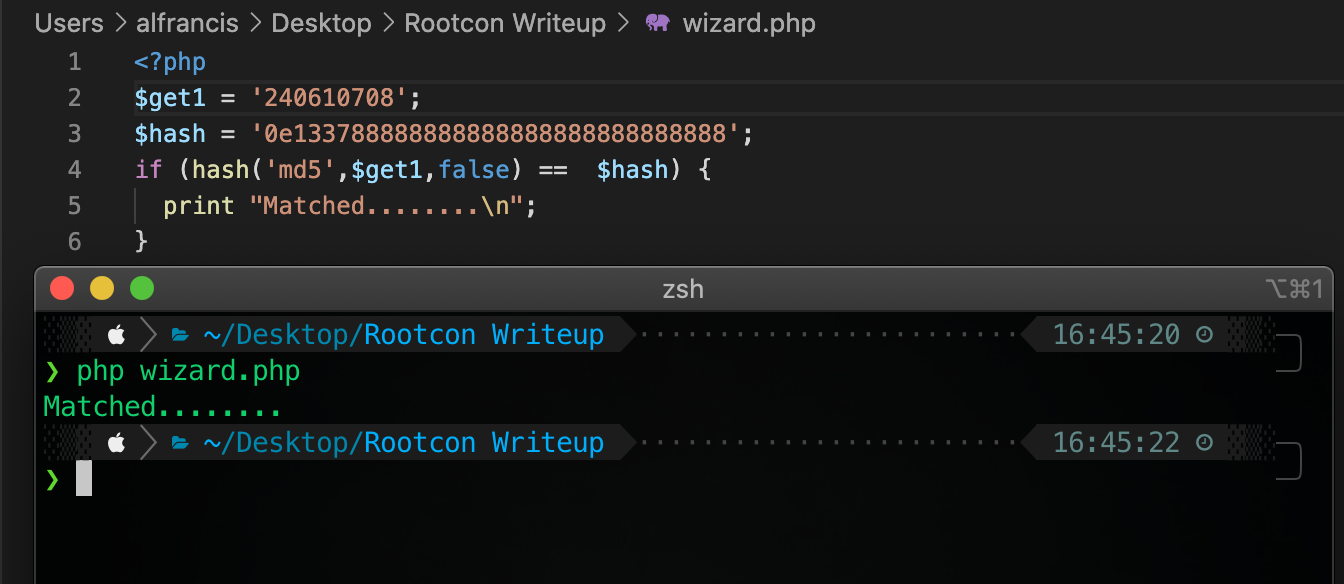Open the Users breadcrumb segment

click(69, 23)
